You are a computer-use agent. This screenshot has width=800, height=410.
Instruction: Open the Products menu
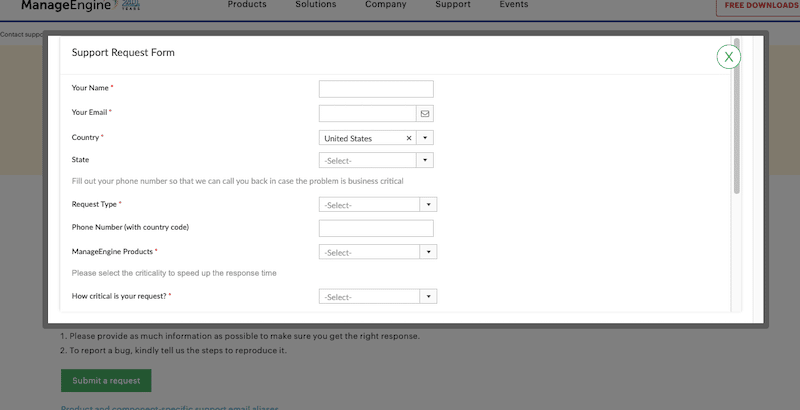pyautogui.click(x=247, y=5)
